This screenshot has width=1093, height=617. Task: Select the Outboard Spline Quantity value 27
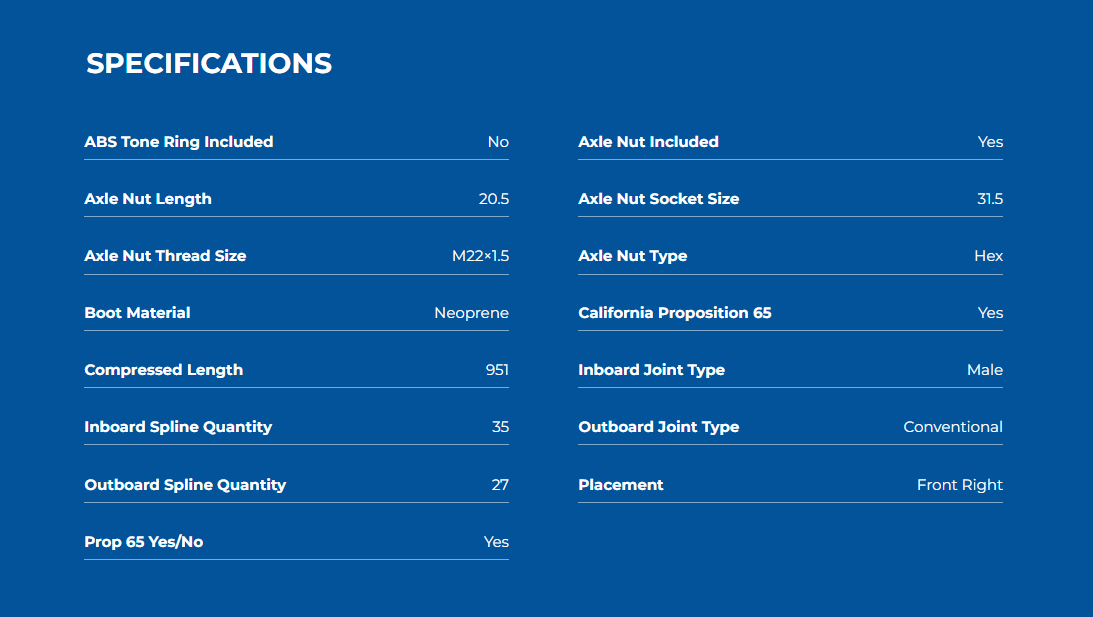(500, 485)
